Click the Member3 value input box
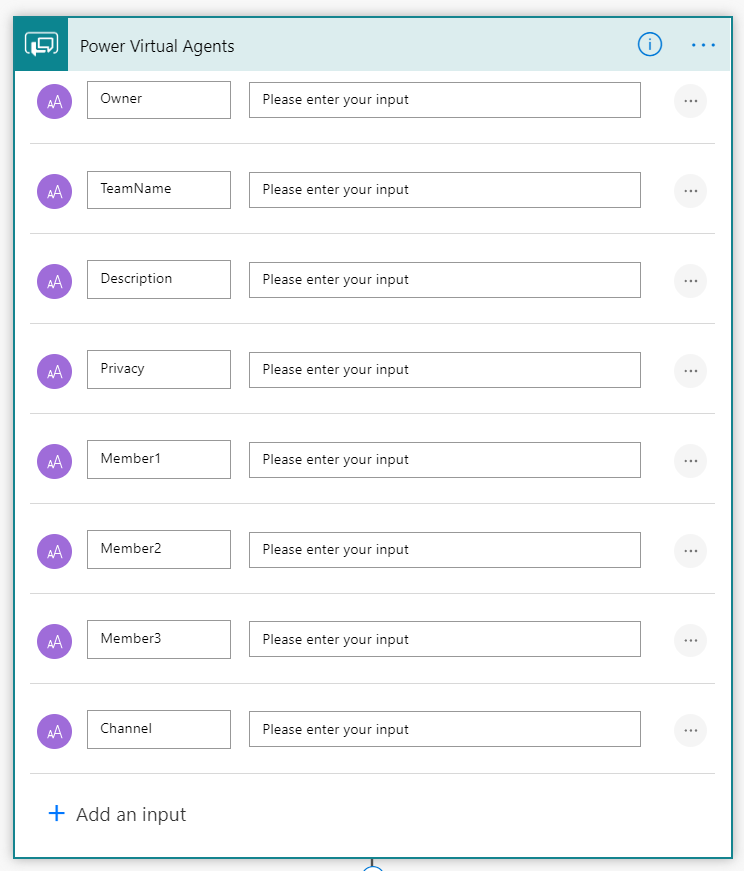744x871 pixels. pos(445,639)
